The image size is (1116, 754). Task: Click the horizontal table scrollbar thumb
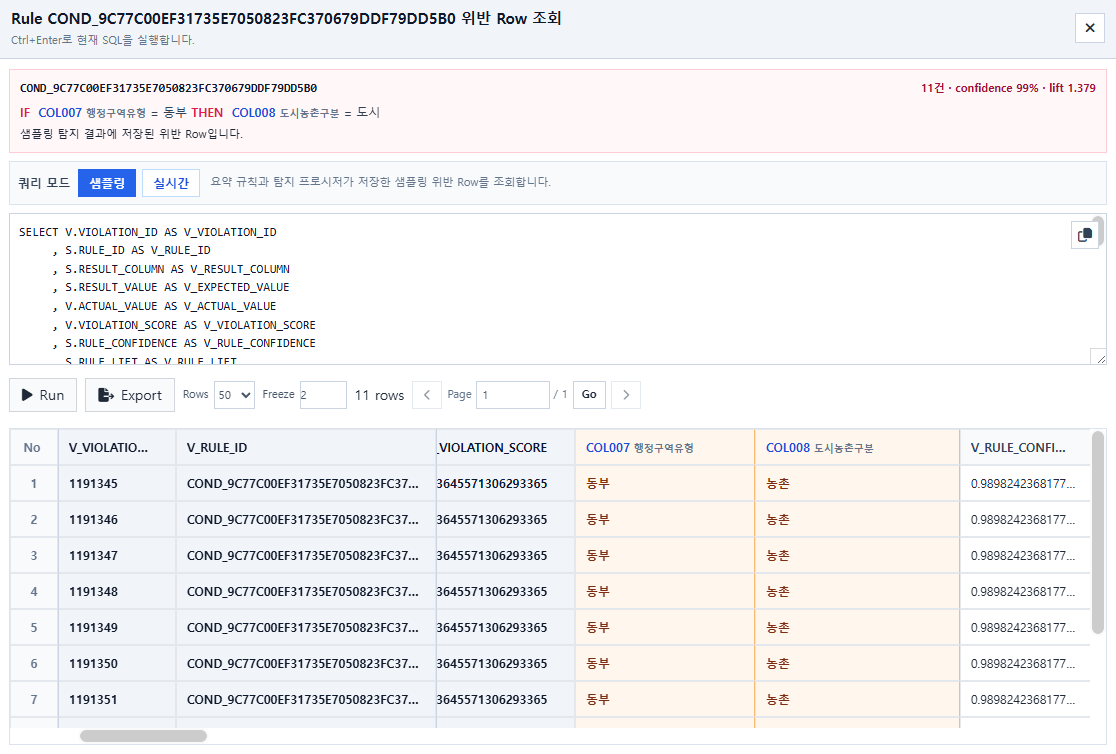(x=143, y=735)
